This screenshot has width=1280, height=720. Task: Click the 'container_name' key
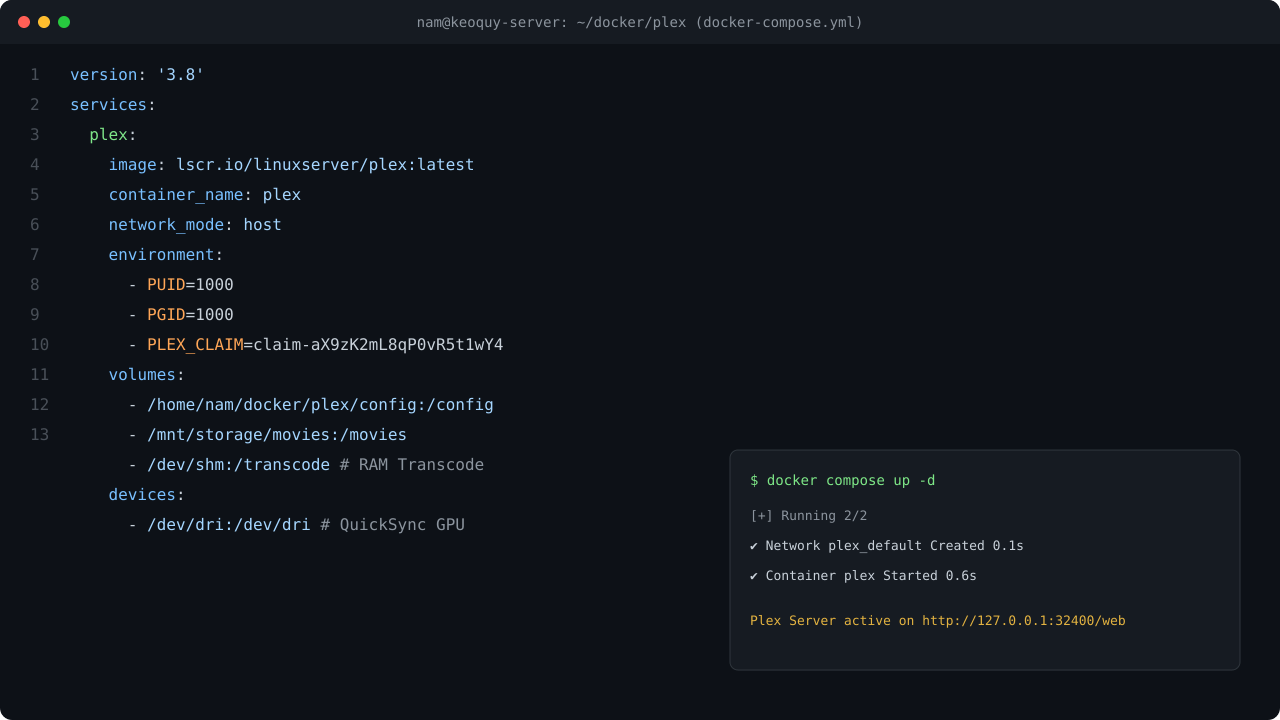[176, 195]
